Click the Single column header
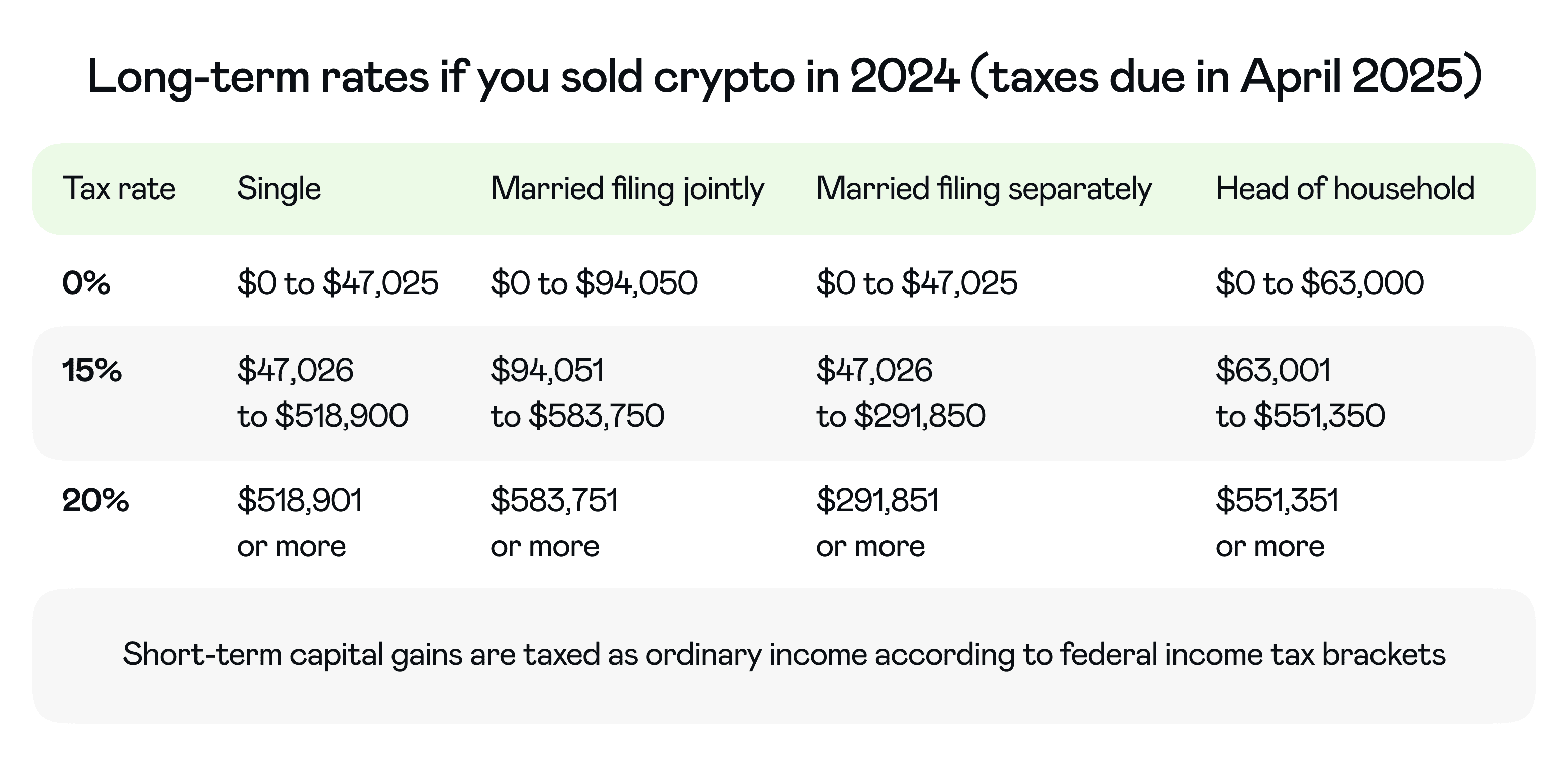The image size is (1568, 772). [x=279, y=189]
